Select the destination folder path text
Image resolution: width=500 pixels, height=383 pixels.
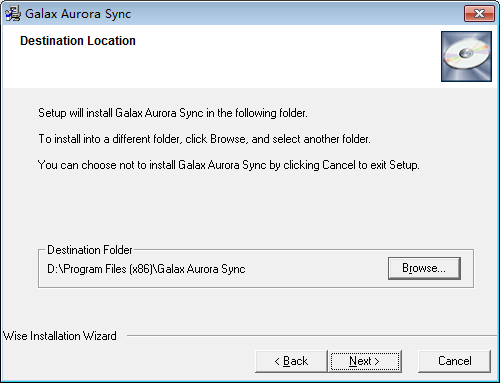pyautogui.click(x=146, y=269)
